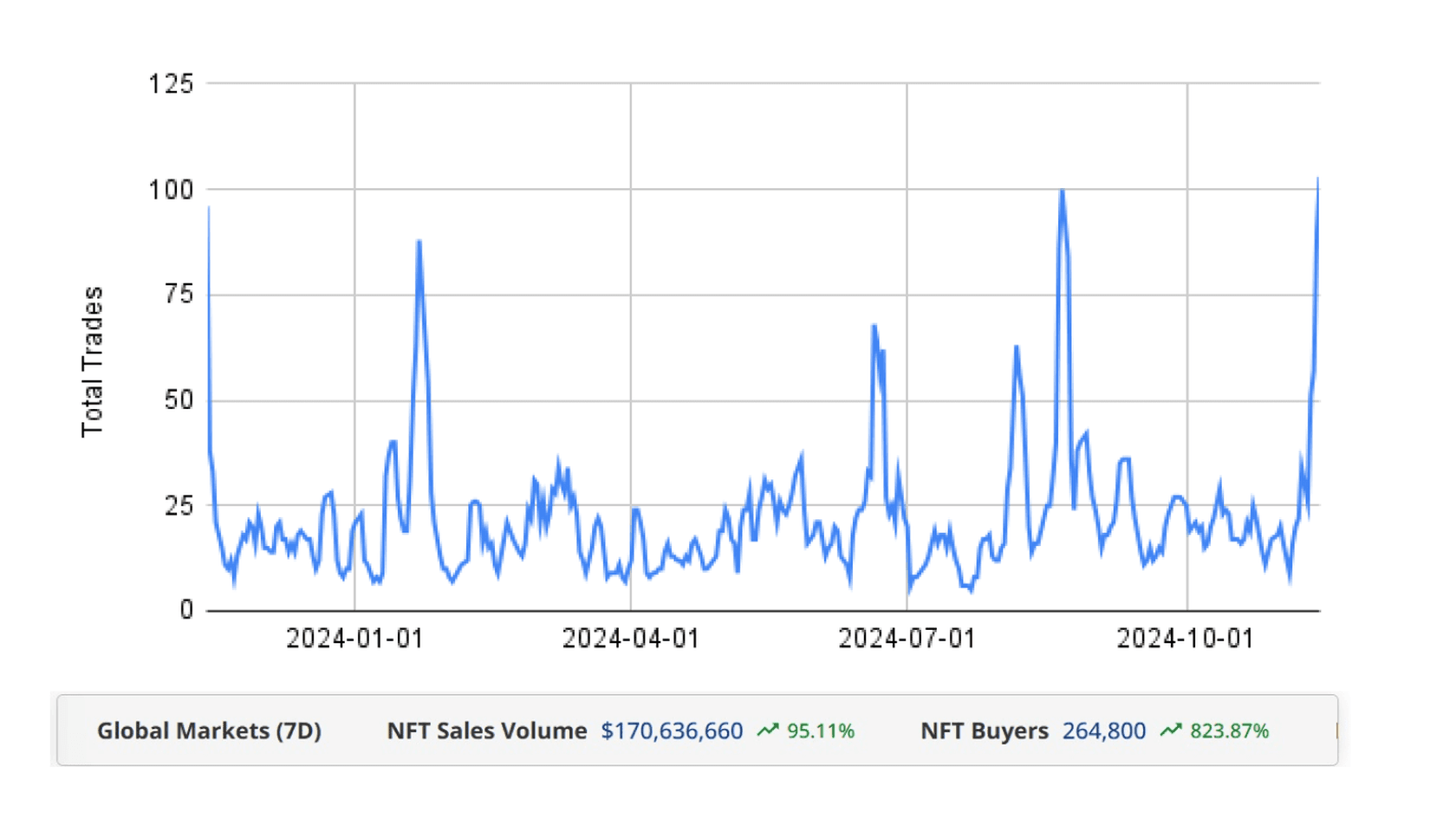Click the Global Markets (7D) label
Viewport: 1456px width, 818px height.
209,730
